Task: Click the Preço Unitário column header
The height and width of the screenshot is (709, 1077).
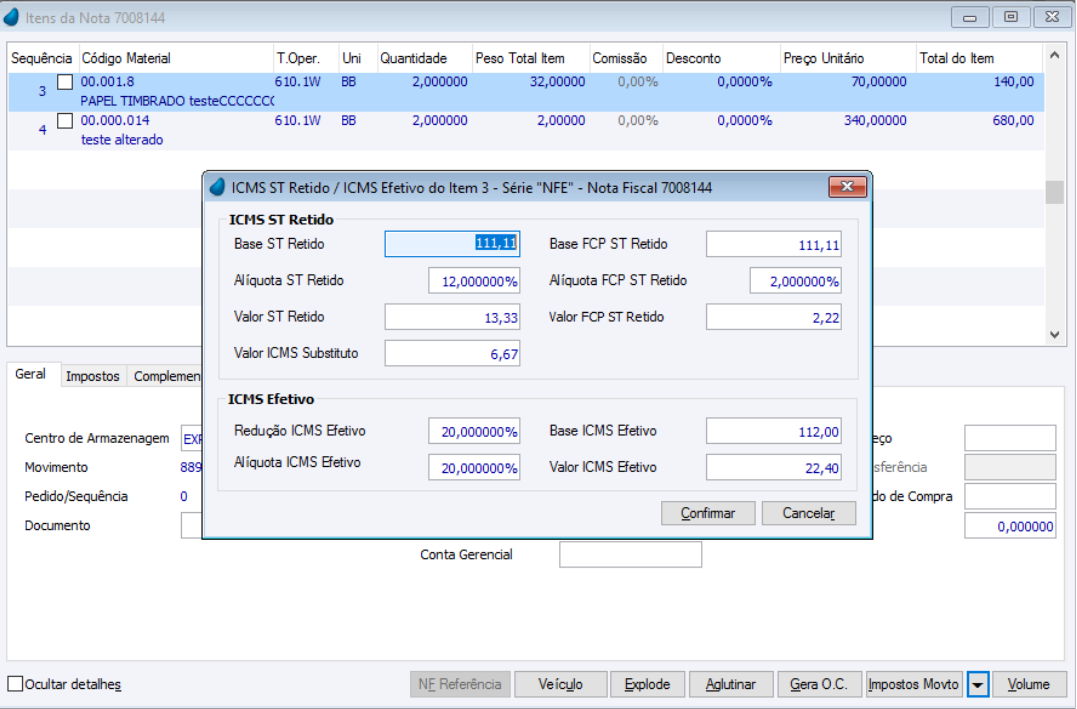Action: (848, 58)
